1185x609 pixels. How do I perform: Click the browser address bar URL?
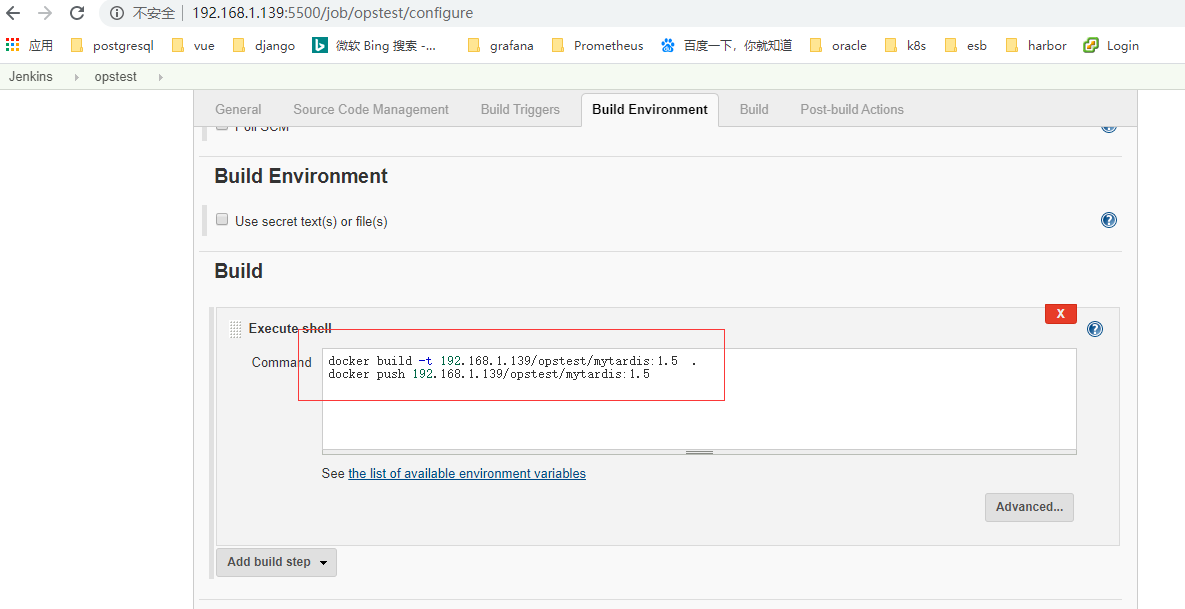click(x=333, y=13)
